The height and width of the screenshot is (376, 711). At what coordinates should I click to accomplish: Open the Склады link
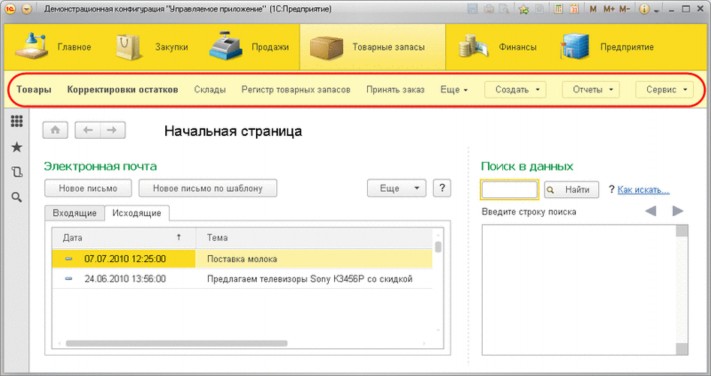(x=210, y=90)
